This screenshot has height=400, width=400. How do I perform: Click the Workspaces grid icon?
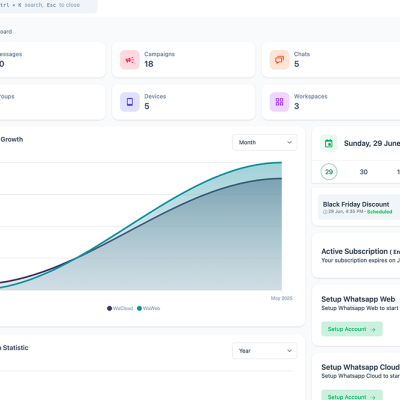coord(279,102)
